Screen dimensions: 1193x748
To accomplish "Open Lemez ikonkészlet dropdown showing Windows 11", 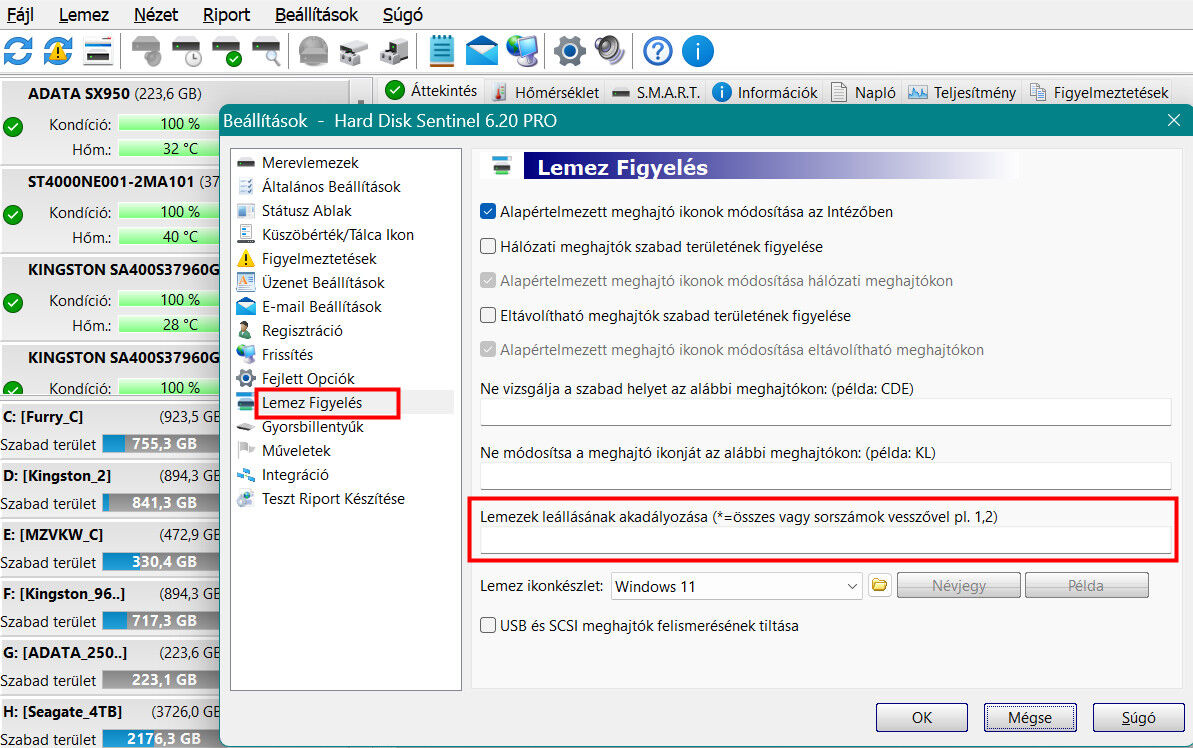I will coord(736,586).
